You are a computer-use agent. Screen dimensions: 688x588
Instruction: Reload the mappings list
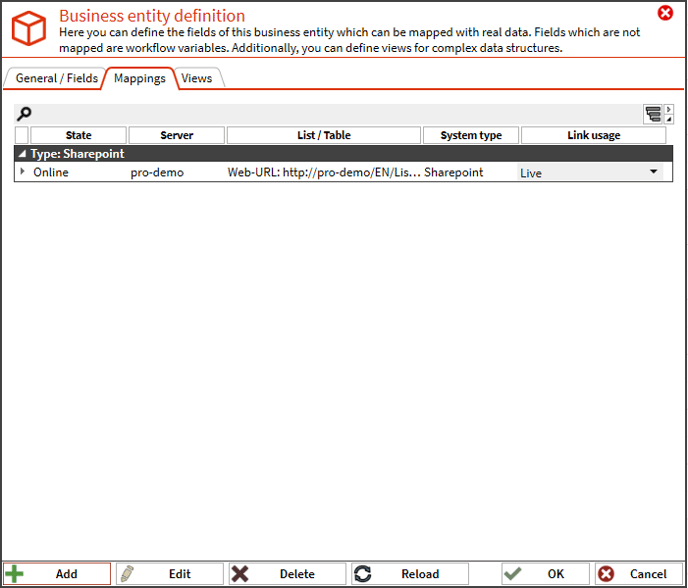[x=408, y=574]
